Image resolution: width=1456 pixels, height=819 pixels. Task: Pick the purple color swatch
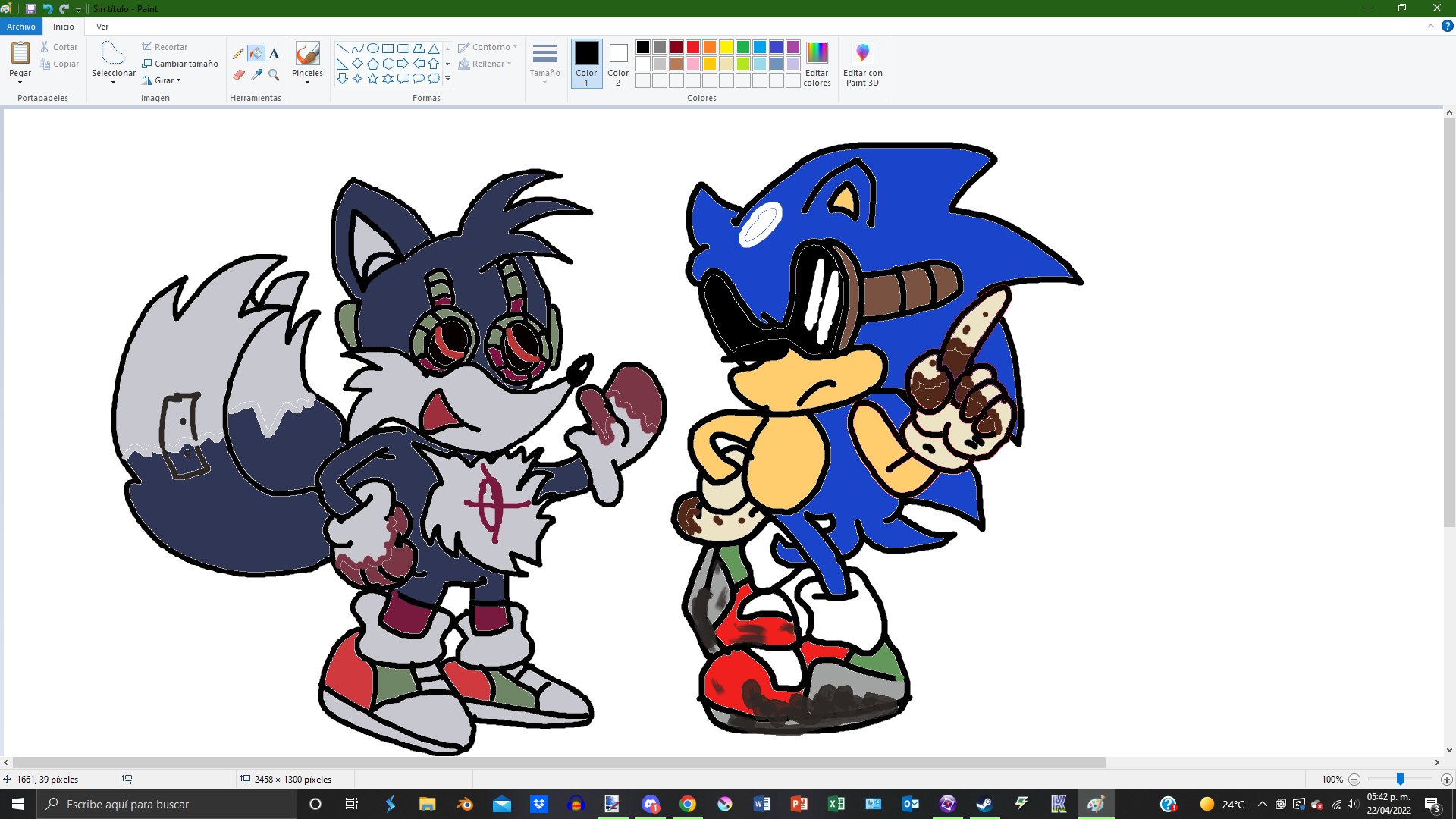(x=793, y=47)
